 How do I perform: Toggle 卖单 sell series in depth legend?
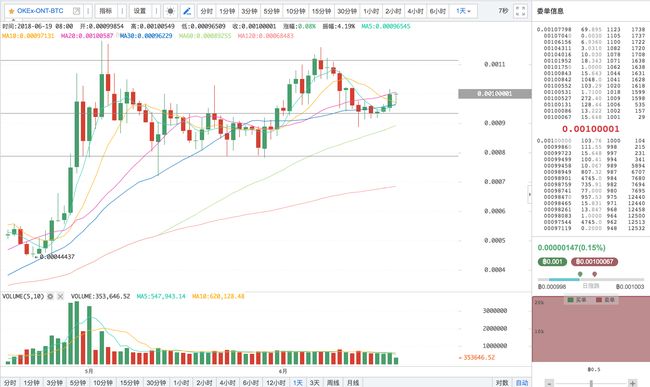pyautogui.click(x=606, y=300)
